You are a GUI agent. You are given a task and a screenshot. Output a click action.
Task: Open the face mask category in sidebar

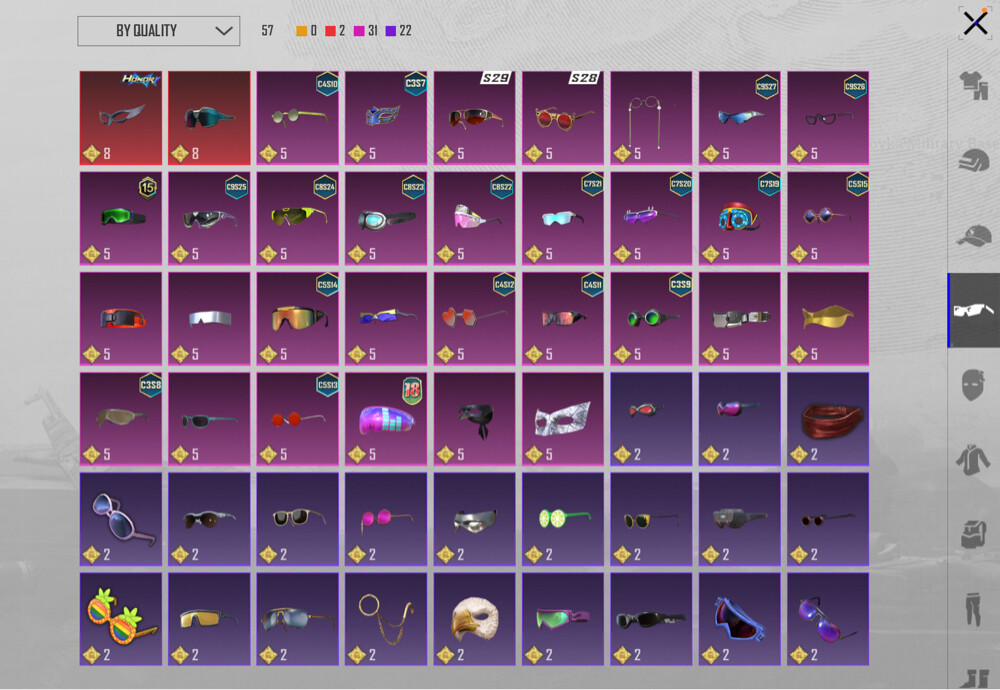click(972, 385)
